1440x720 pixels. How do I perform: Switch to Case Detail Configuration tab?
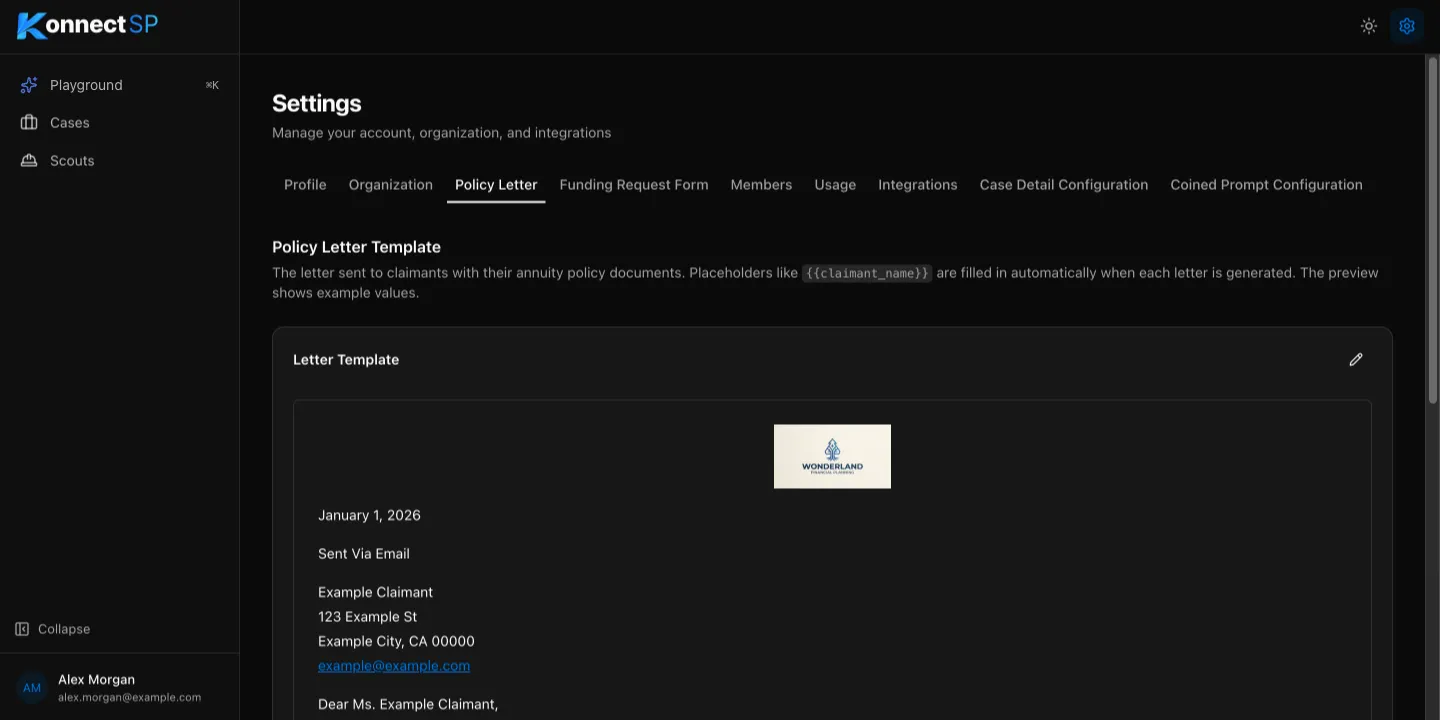[x=1064, y=185]
